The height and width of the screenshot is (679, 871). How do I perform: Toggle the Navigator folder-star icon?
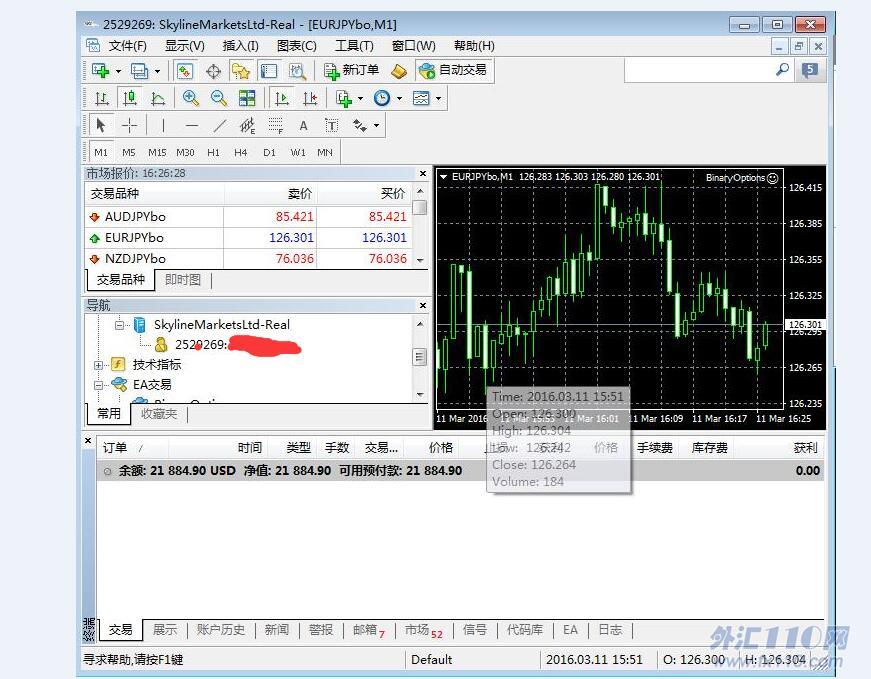pos(241,71)
